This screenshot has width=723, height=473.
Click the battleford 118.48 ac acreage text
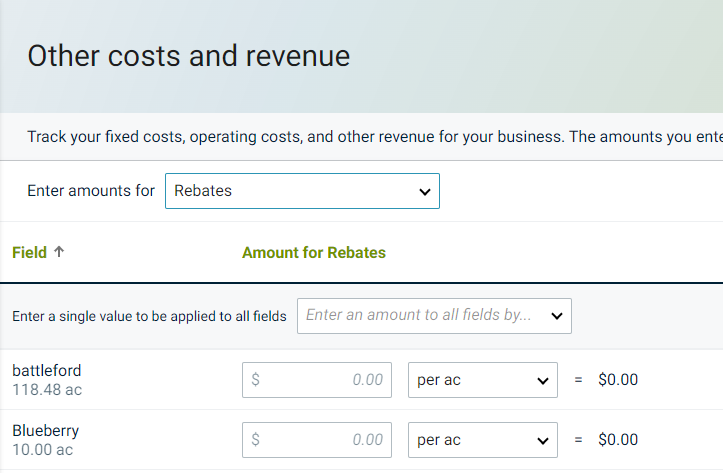(47, 390)
